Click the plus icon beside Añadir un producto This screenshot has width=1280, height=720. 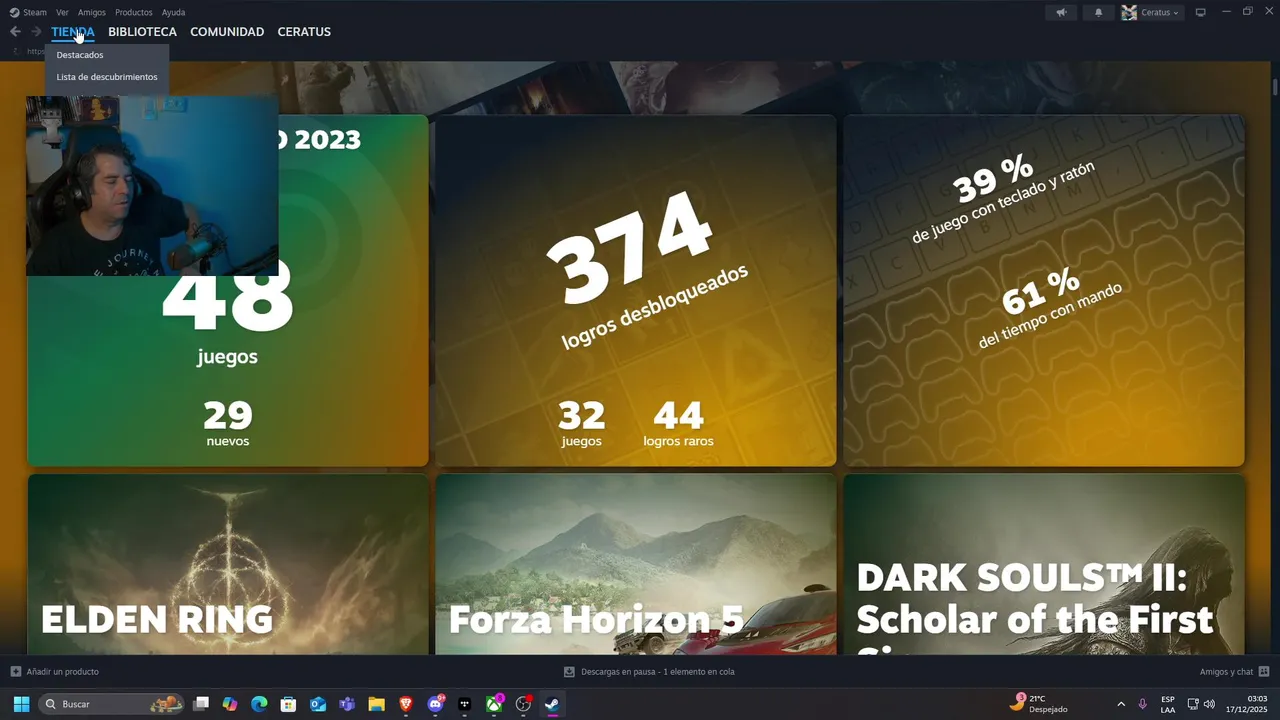coord(15,672)
